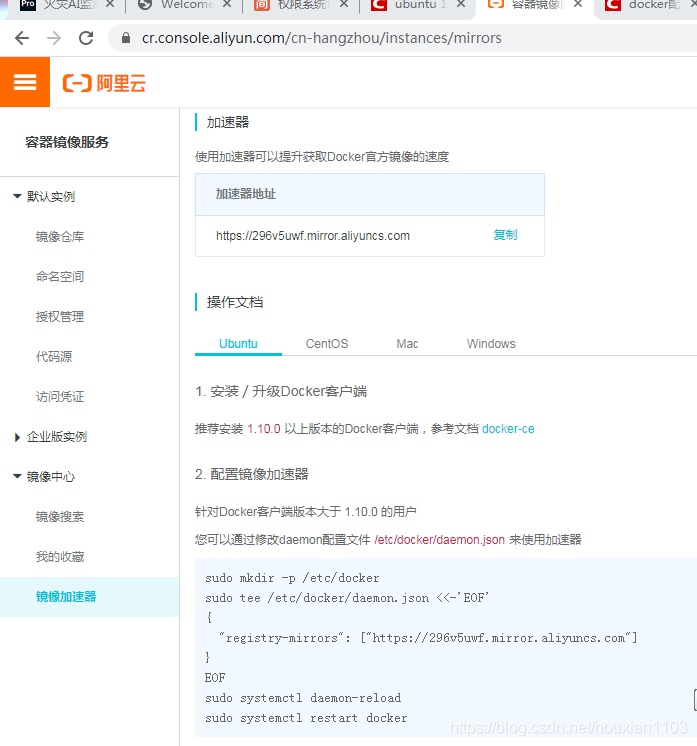Click the registry-mirrors code line
Image resolution: width=697 pixels, height=746 pixels.
(x=428, y=638)
